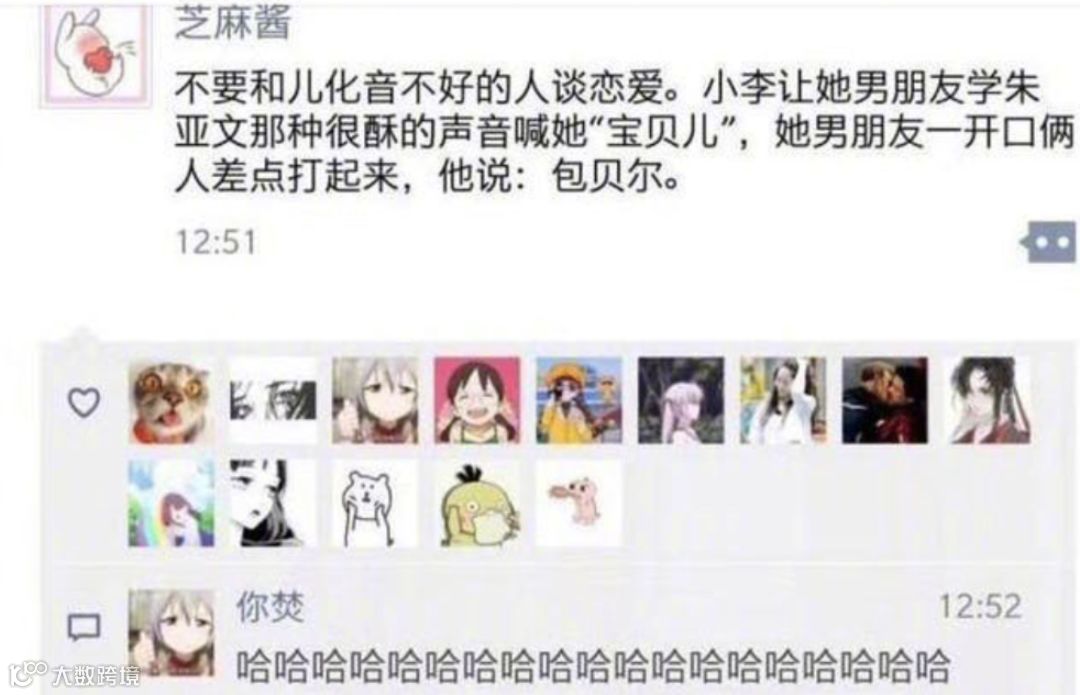Image resolution: width=1080 pixels, height=695 pixels.
Task: Open the rainbow anime girl avatar
Action: point(171,504)
